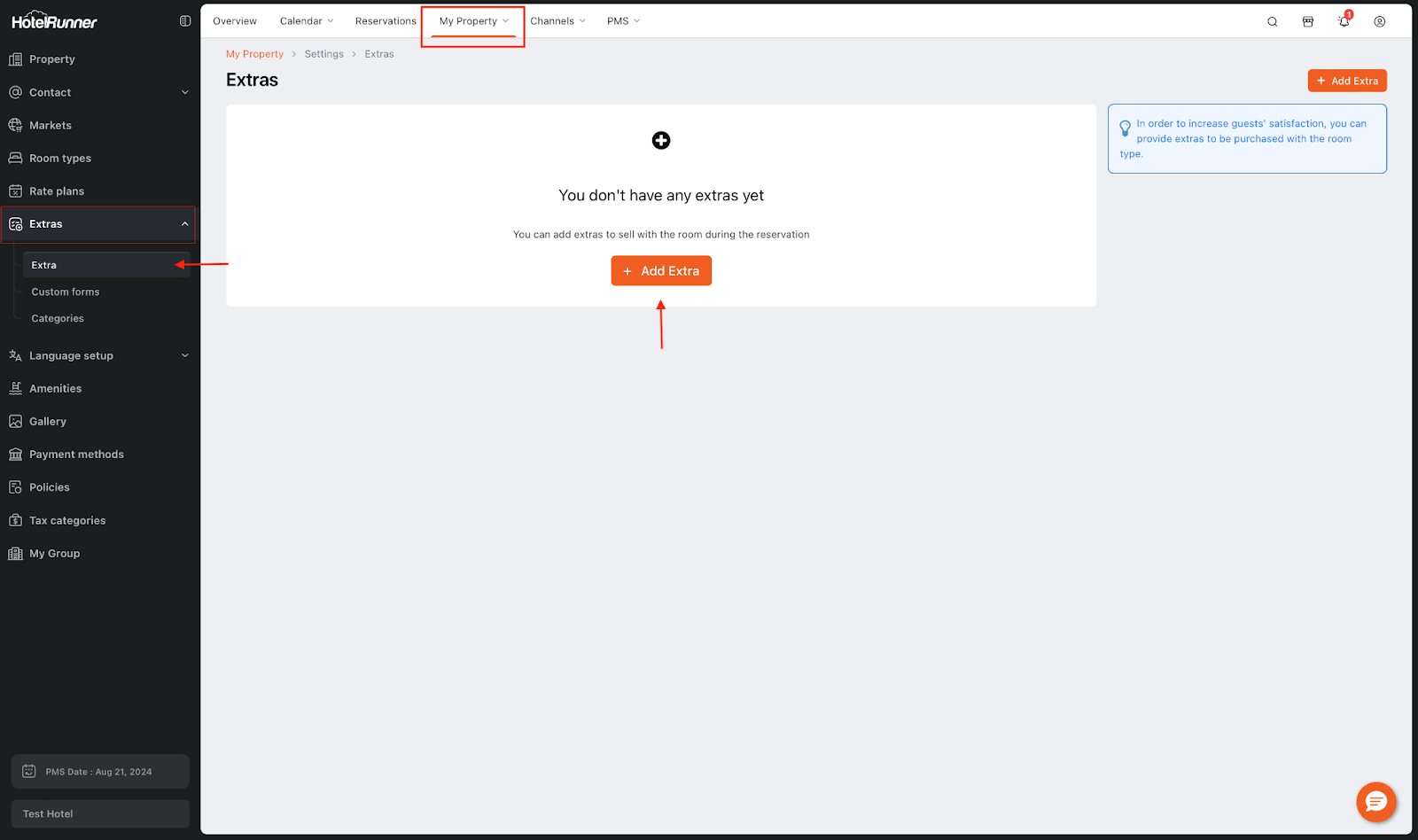The image size is (1418, 840).
Task: Click the PMS Date box
Action: tap(100, 772)
